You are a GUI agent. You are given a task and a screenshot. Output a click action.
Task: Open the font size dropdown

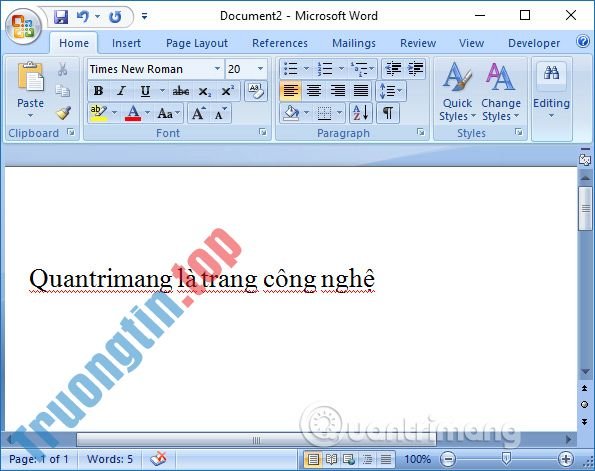(260, 69)
